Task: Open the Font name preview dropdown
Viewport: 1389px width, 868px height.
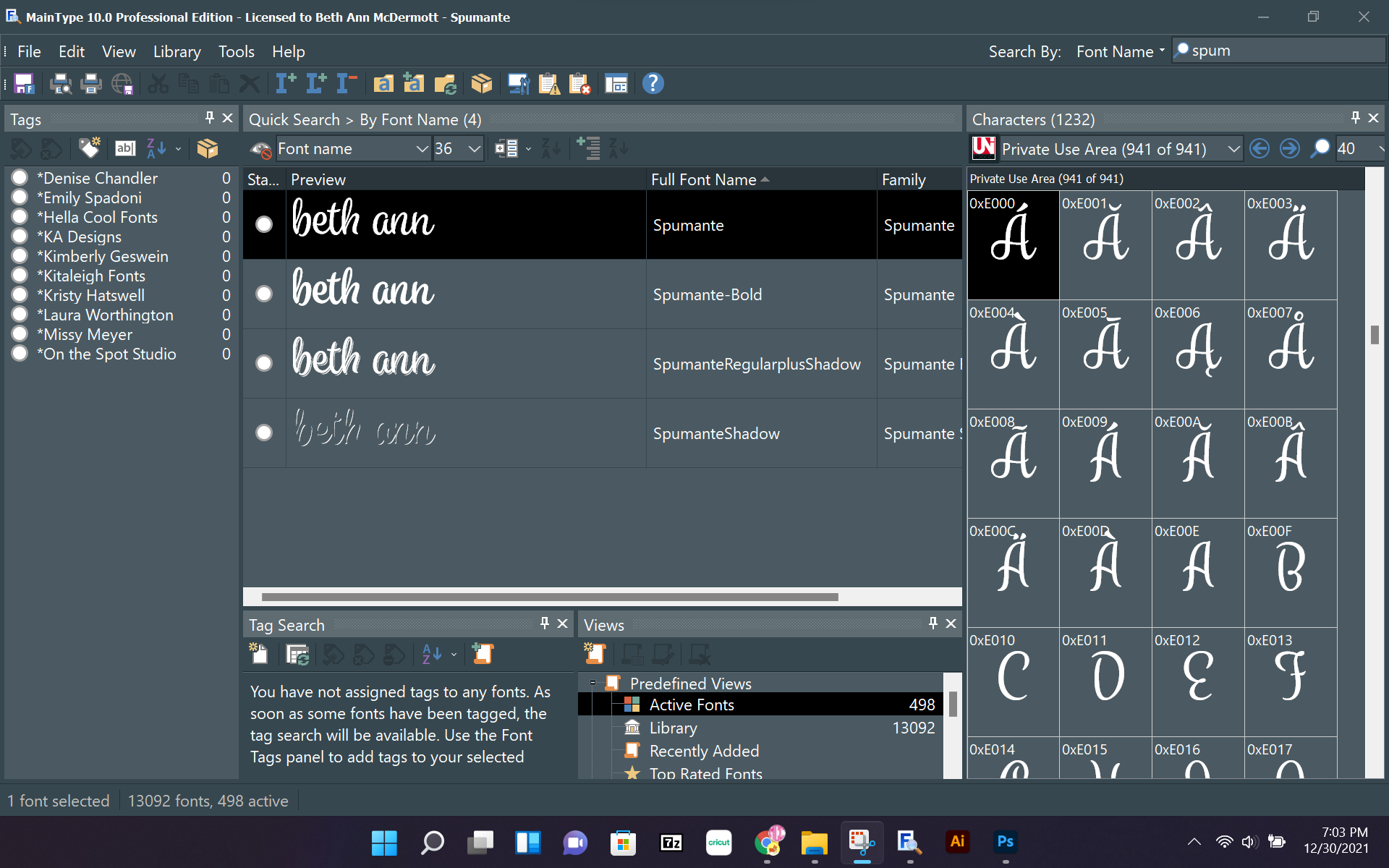Action: pyautogui.click(x=422, y=149)
